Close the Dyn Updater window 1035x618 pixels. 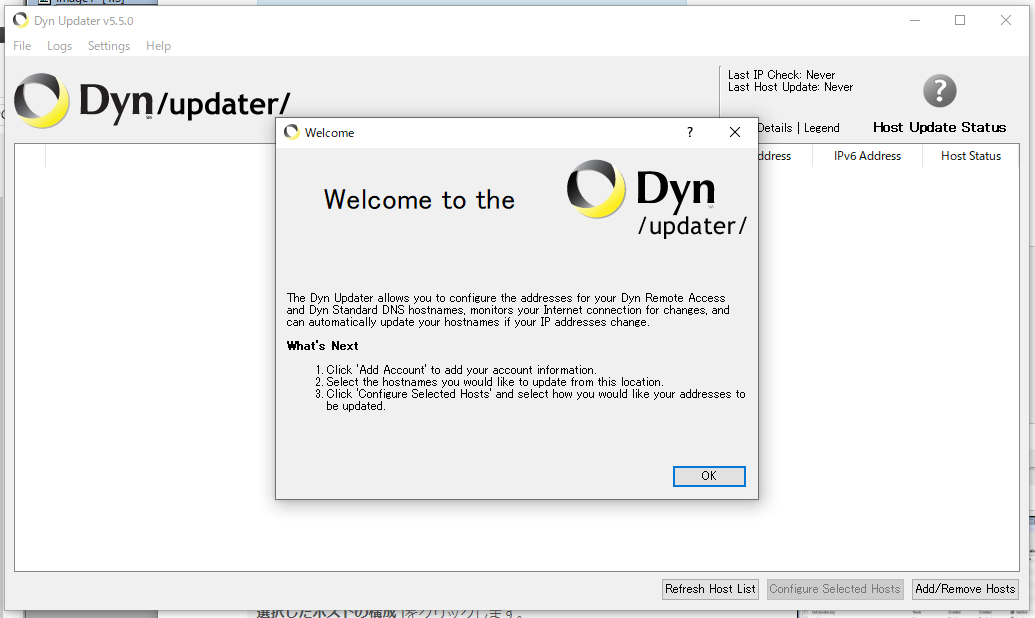coord(1006,20)
